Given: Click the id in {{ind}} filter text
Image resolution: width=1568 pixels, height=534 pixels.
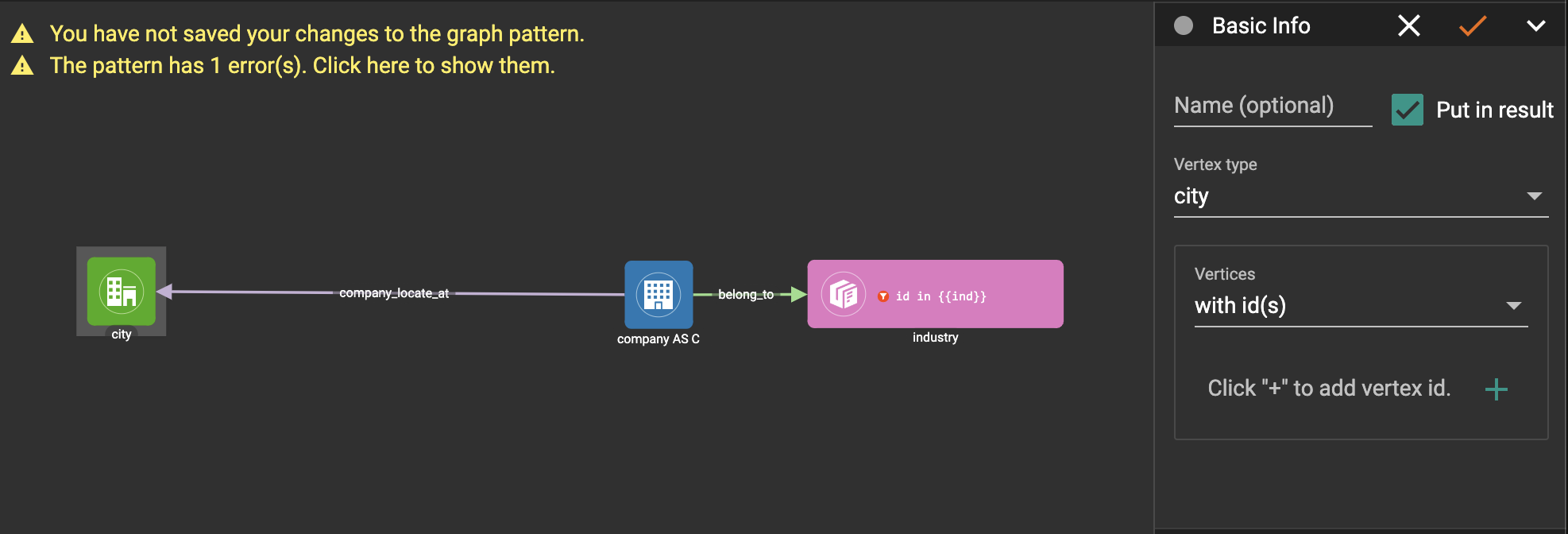Looking at the screenshot, I should [x=940, y=296].
